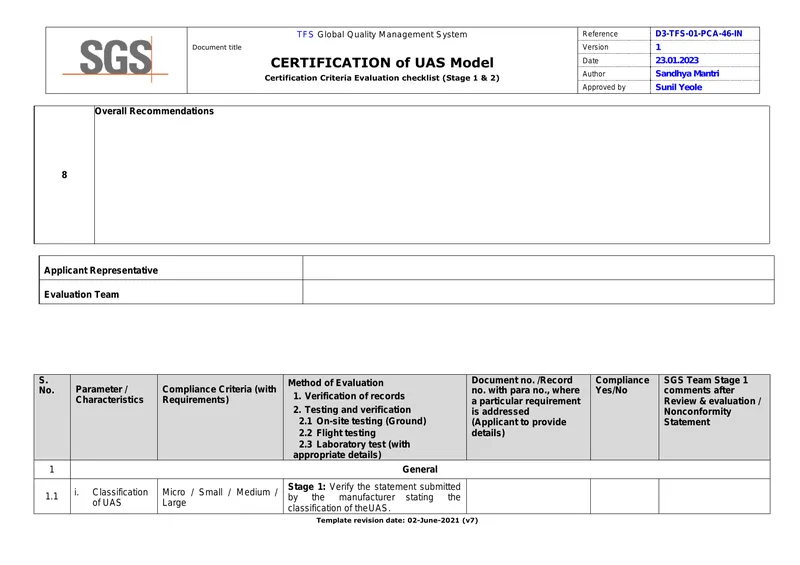
Task: Click the Template revision date footer text
Action: 397,521
